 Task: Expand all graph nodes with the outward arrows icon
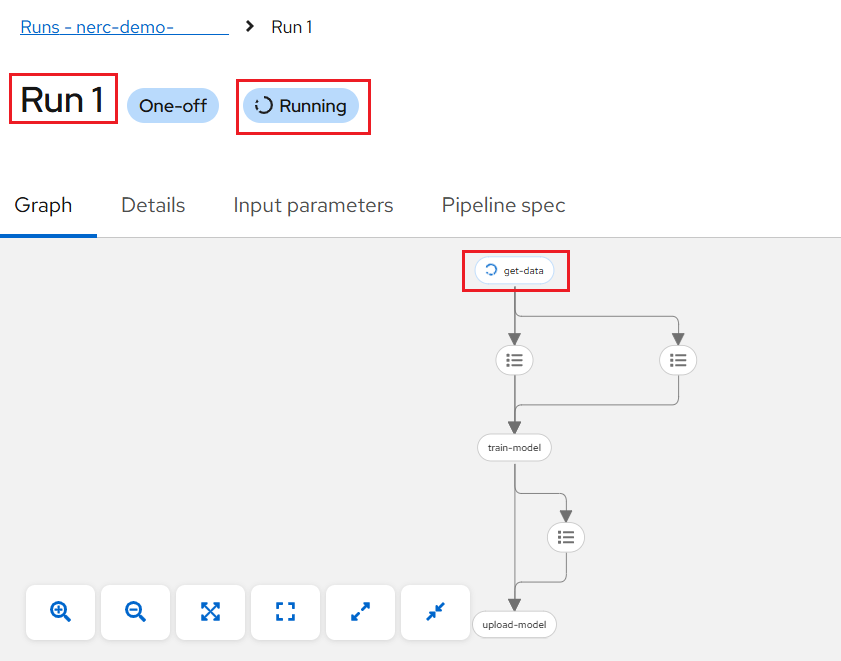click(x=360, y=612)
